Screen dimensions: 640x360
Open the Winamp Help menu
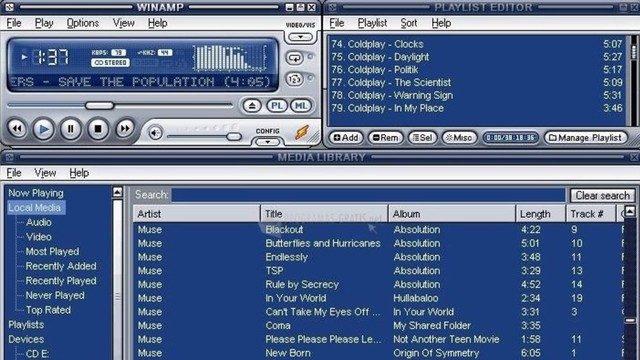158,23
